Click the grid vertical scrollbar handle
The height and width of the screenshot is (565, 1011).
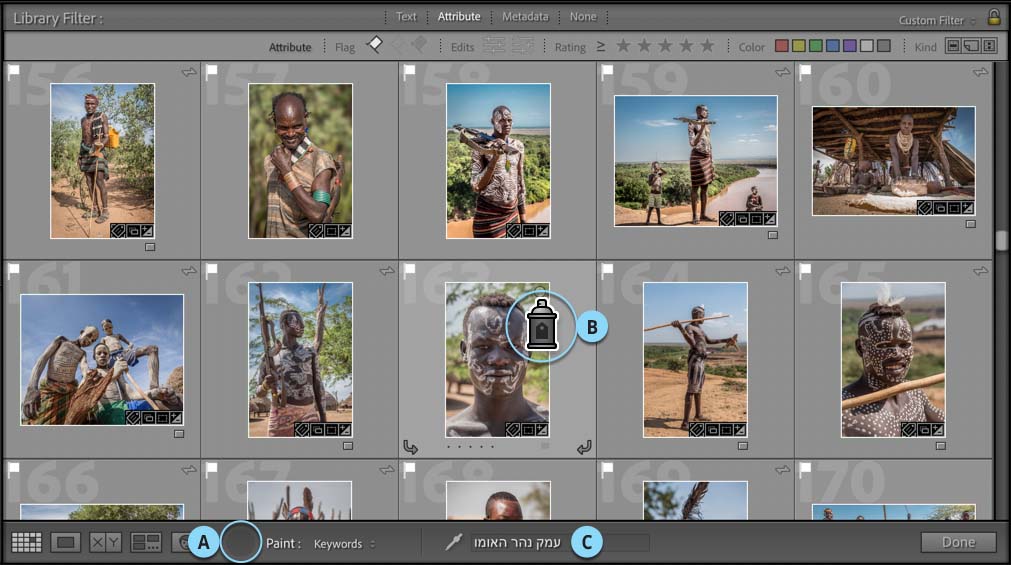1001,241
